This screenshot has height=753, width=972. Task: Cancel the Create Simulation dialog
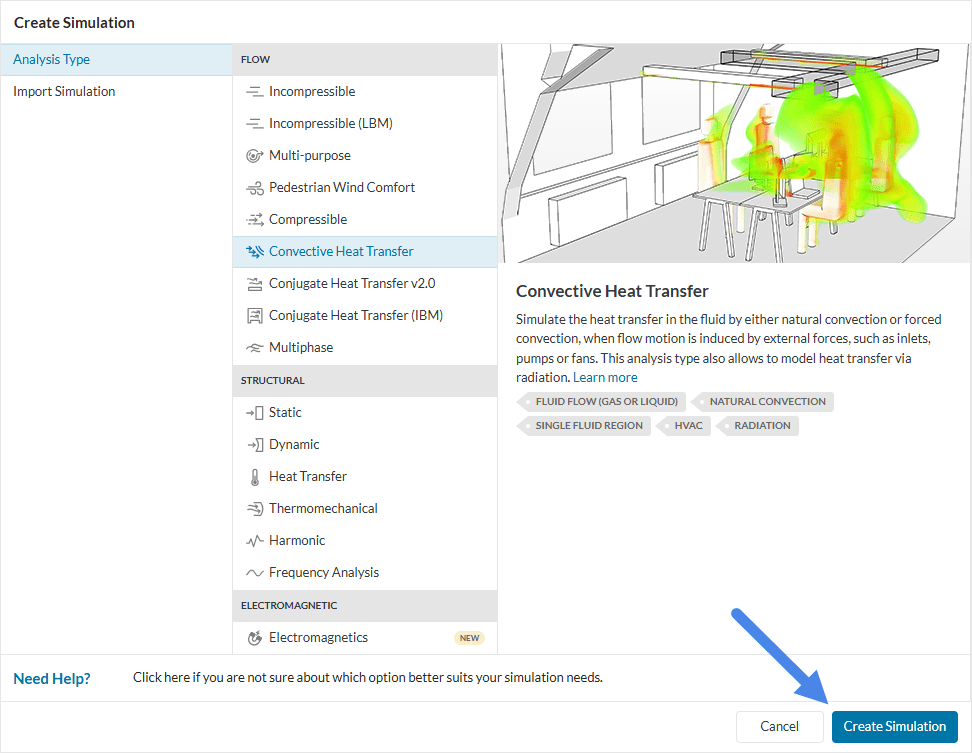click(x=779, y=727)
